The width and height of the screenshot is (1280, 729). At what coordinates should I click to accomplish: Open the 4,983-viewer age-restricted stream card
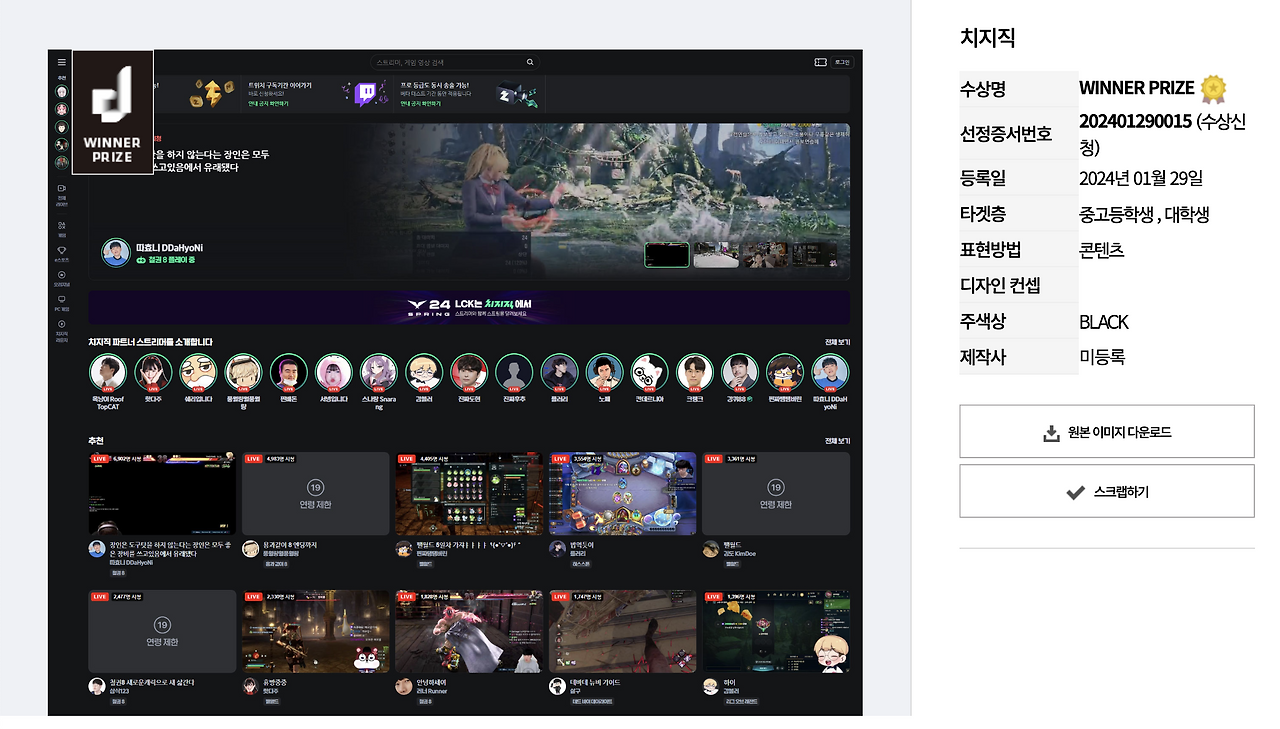pyautogui.click(x=315, y=493)
